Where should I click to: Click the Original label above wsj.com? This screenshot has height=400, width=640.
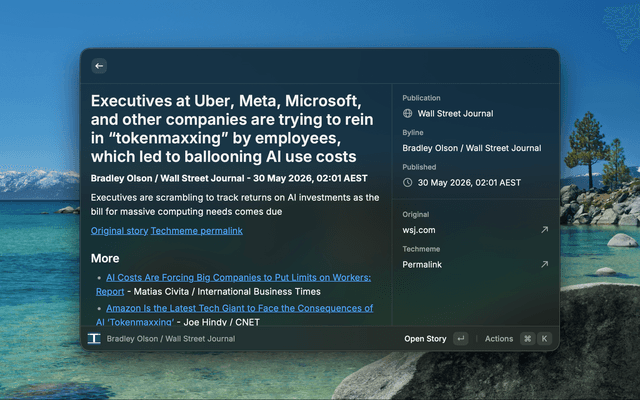tap(416, 214)
